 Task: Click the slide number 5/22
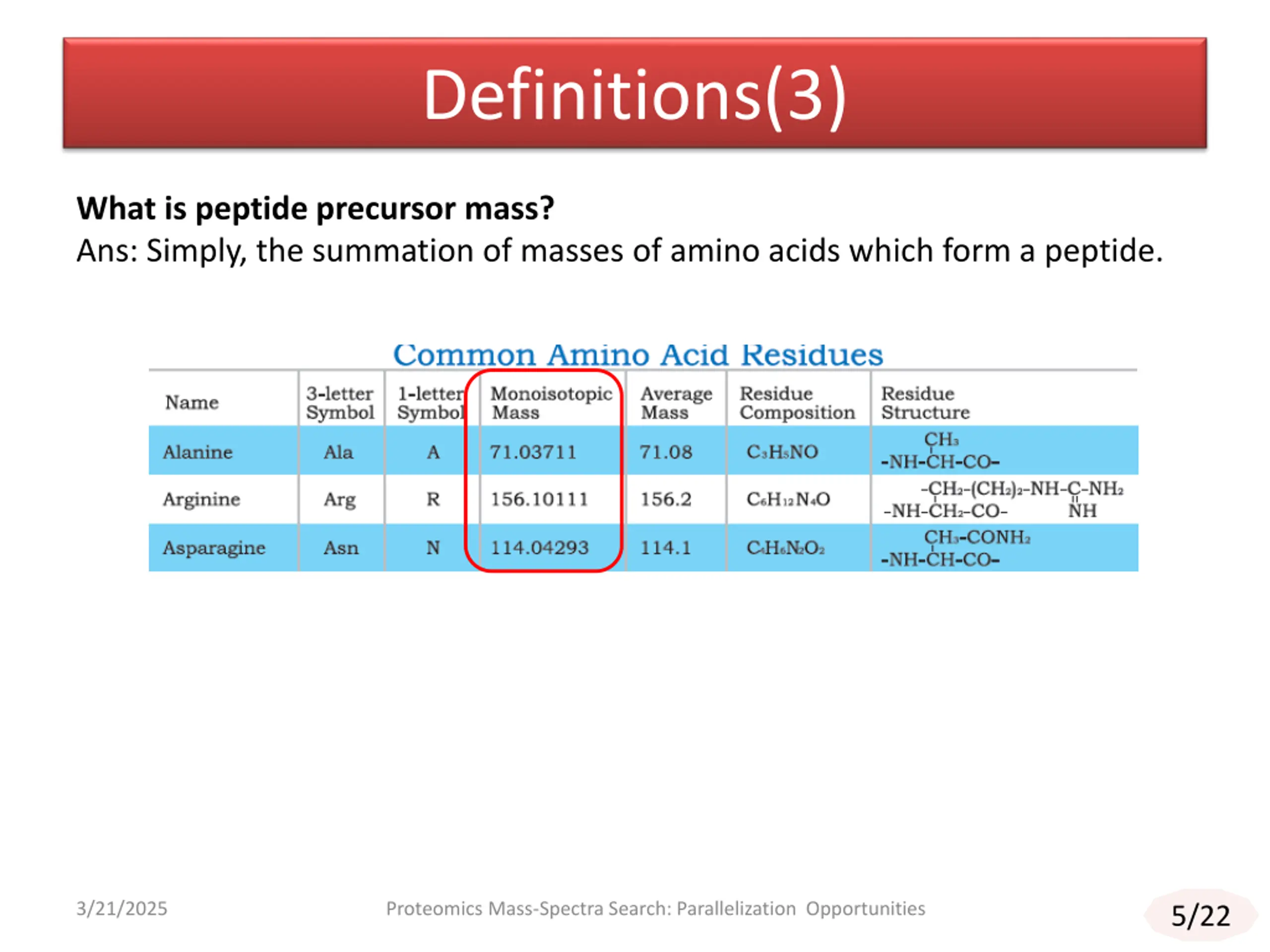tap(1201, 916)
